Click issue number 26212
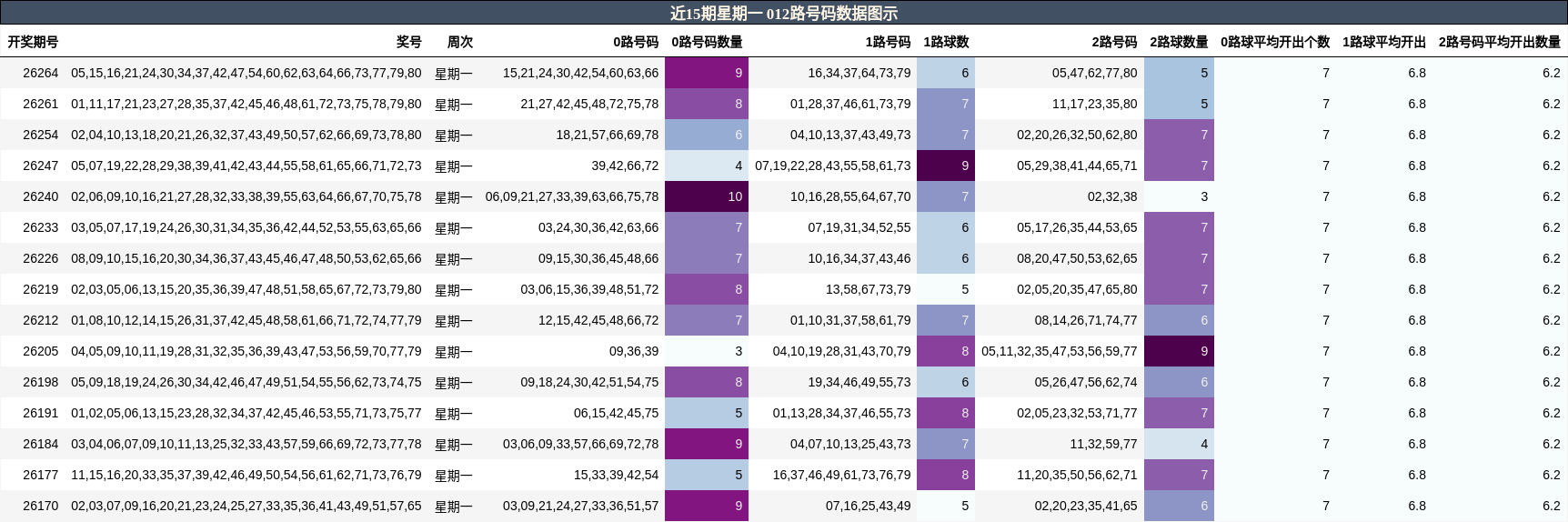1568x522 pixels. 41,320
